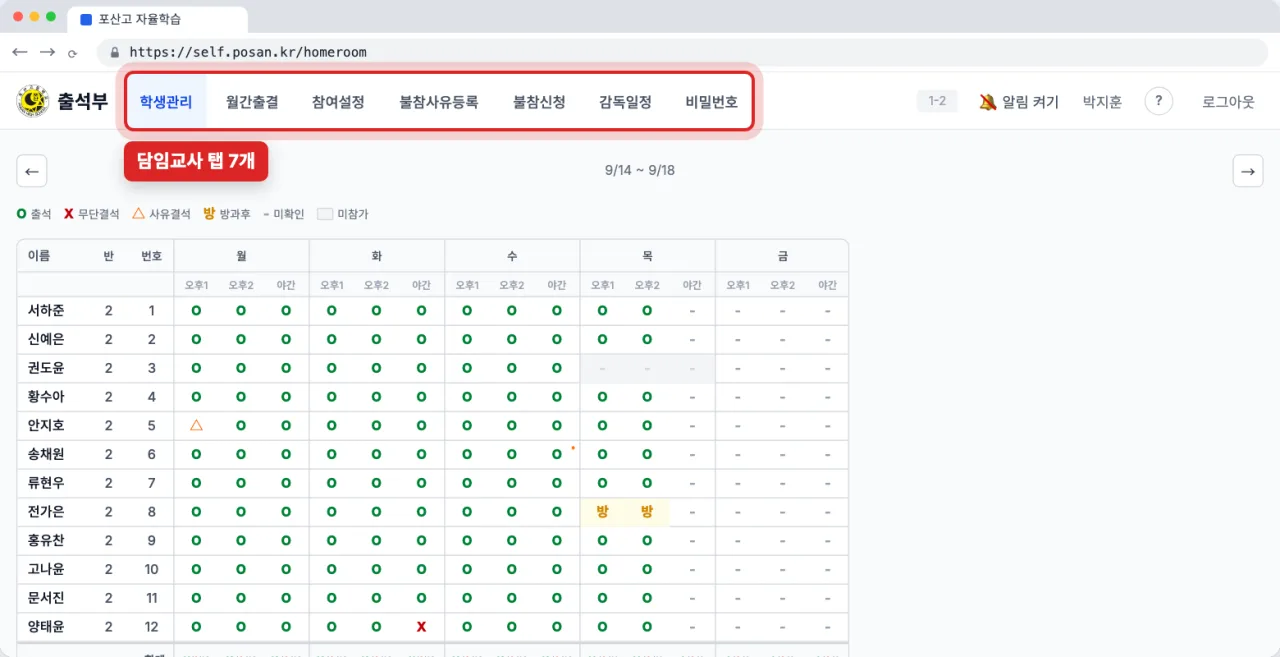The width and height of the screenshot is (1280, 657).
Task: Go to previous week with left arrow
Action: (x=32, y=171)
